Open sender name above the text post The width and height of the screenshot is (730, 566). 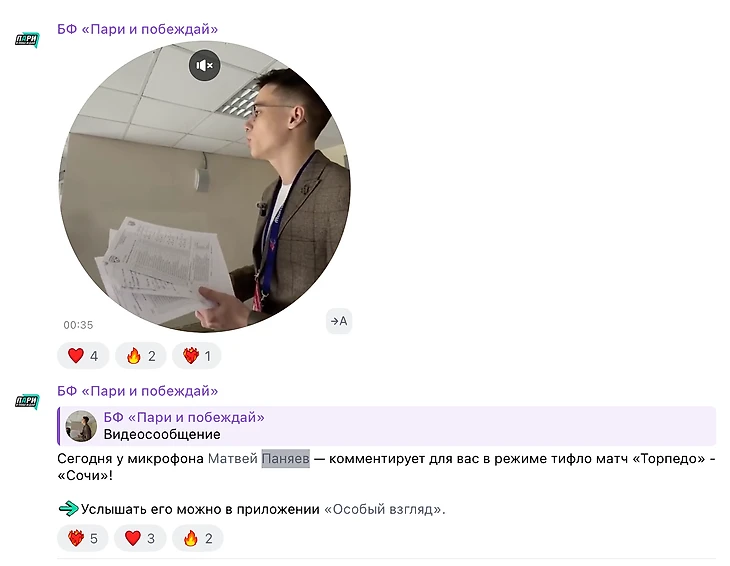[x=137, y=391]
